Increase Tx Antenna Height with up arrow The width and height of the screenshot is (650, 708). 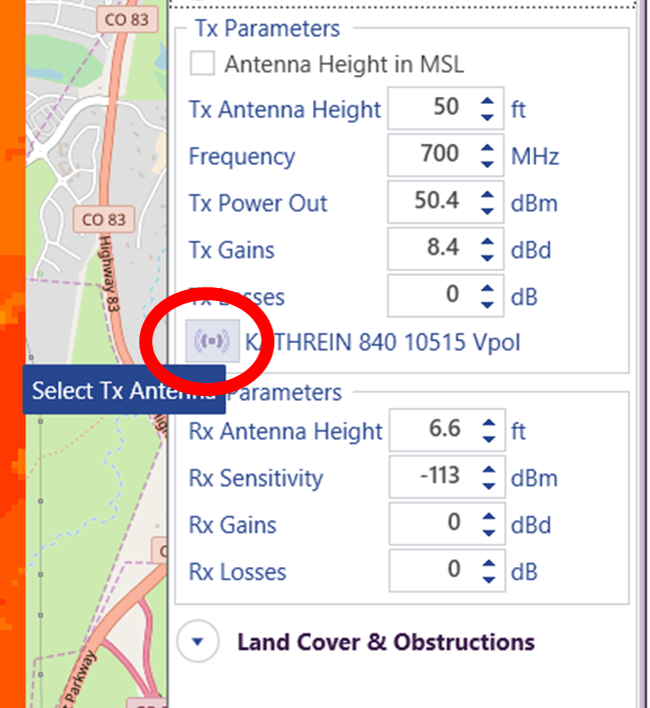click(487, 102)
